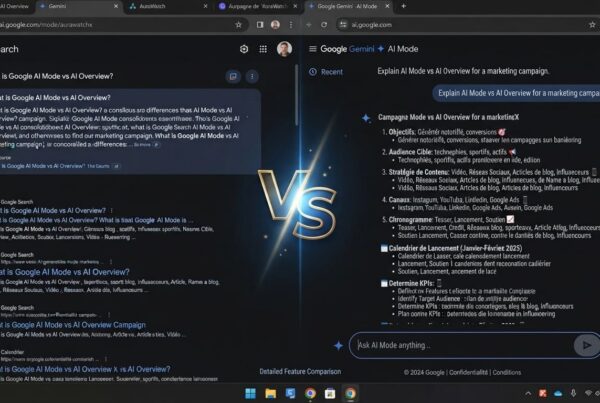Open Google Search settings gear icon
Viewport: 600px width, 403px height.
point(244,49)
